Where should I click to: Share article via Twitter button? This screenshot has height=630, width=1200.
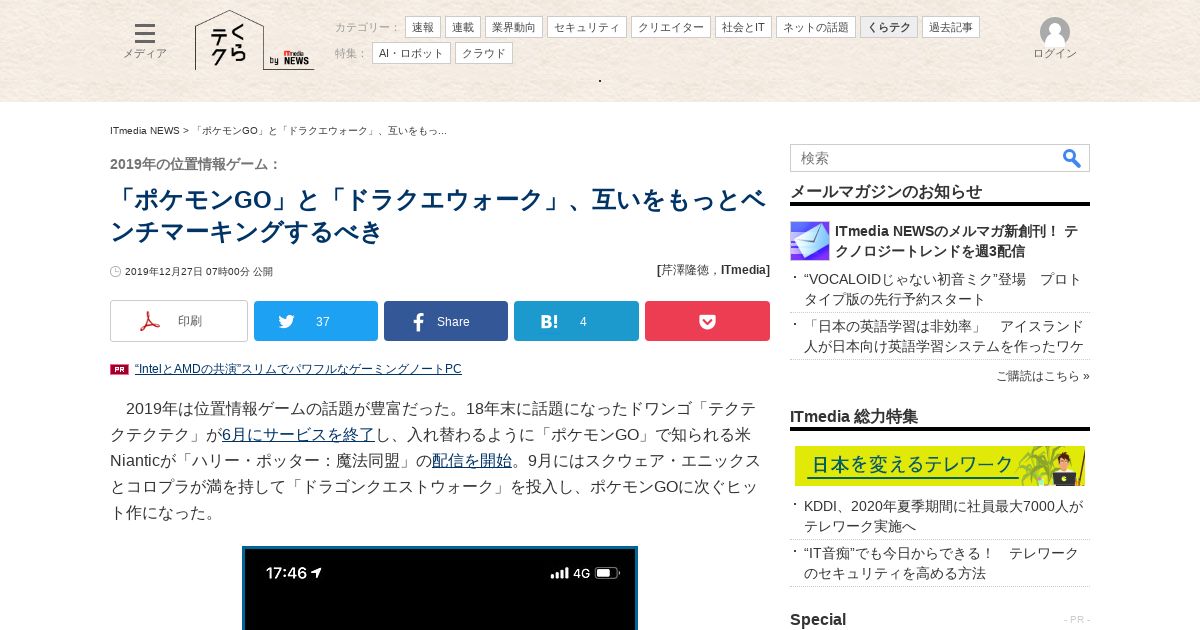coord(316,321)
